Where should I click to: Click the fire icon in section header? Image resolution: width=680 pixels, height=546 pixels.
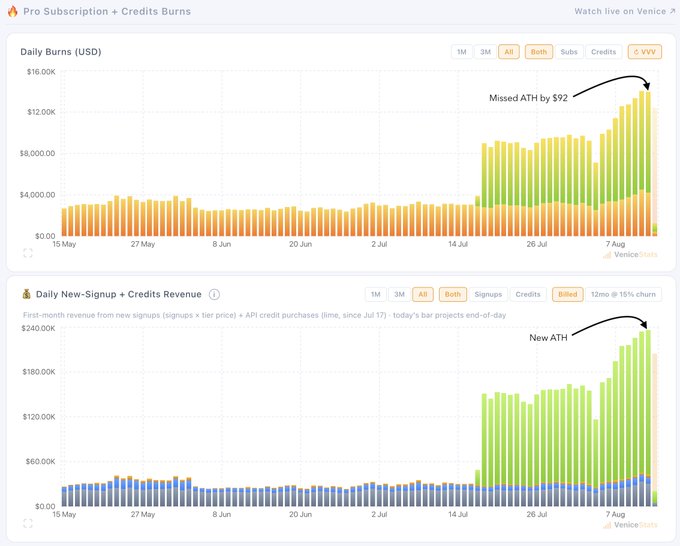tap(13, 11)
